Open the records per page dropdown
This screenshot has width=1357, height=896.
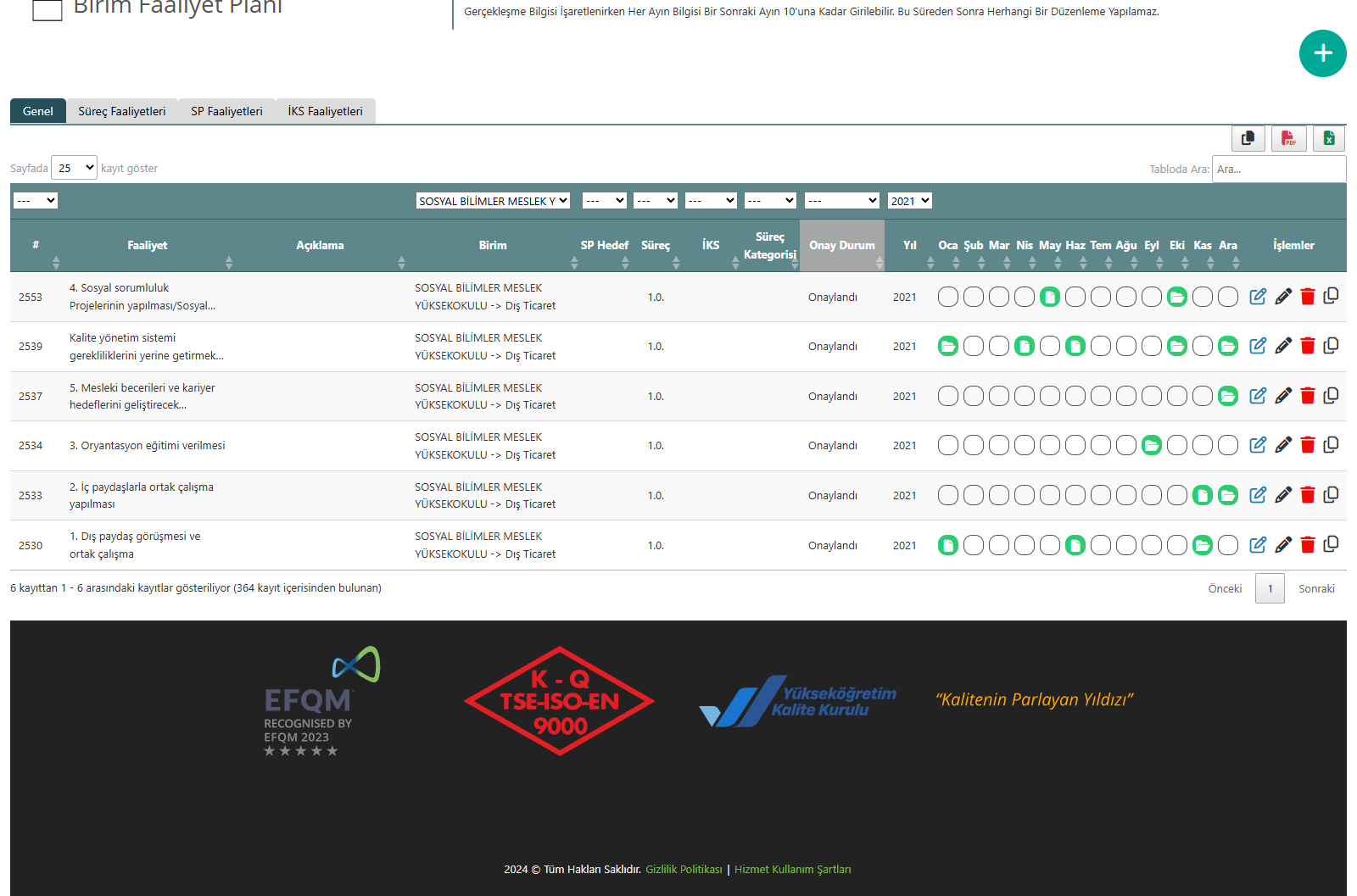click(x=75, y=168)
